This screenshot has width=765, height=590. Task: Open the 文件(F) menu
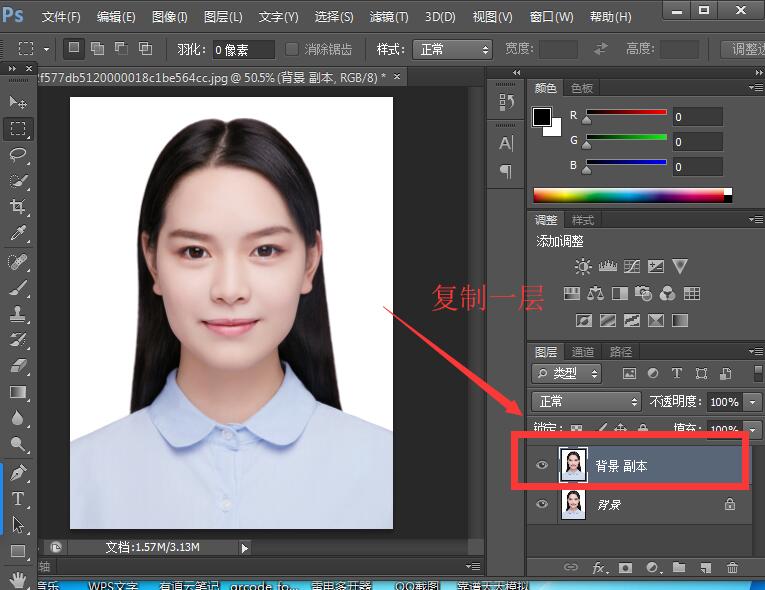pyautogui.click(x=61, y=17)
